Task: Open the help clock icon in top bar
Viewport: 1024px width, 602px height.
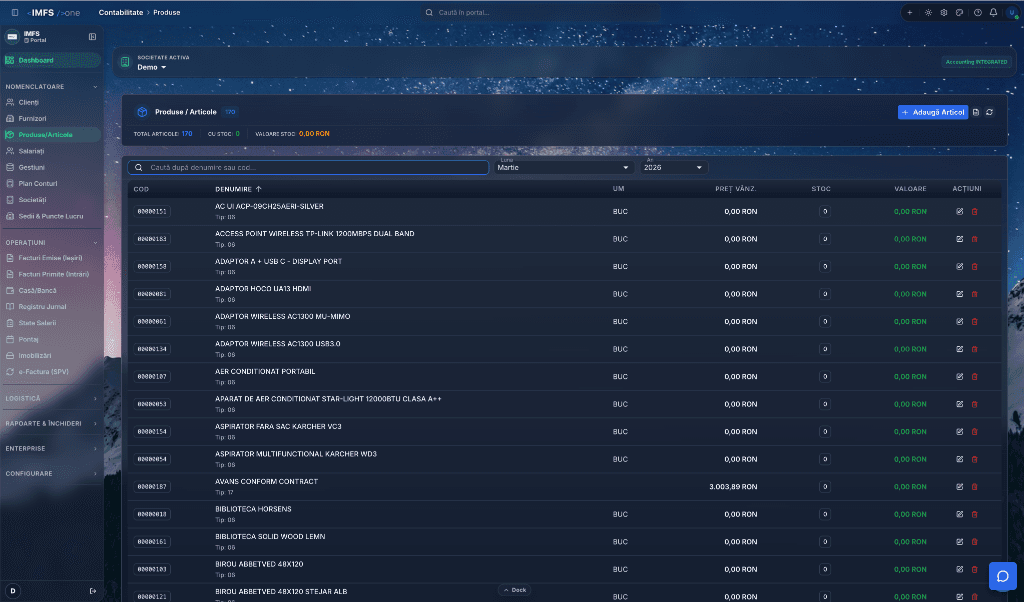Action: click(978, 12)
